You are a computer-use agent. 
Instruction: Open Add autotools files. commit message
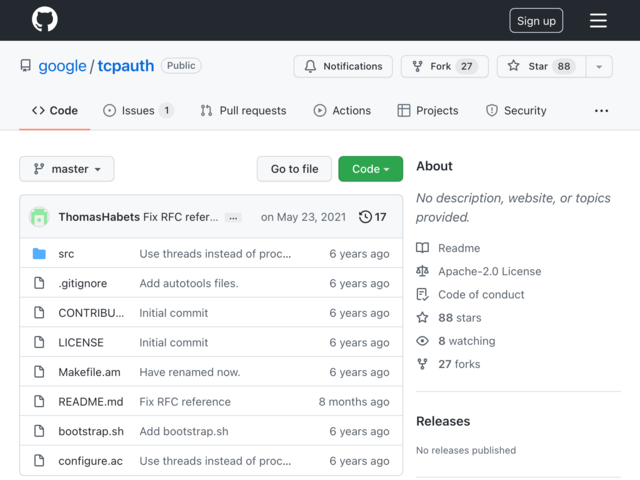[189, 283]
